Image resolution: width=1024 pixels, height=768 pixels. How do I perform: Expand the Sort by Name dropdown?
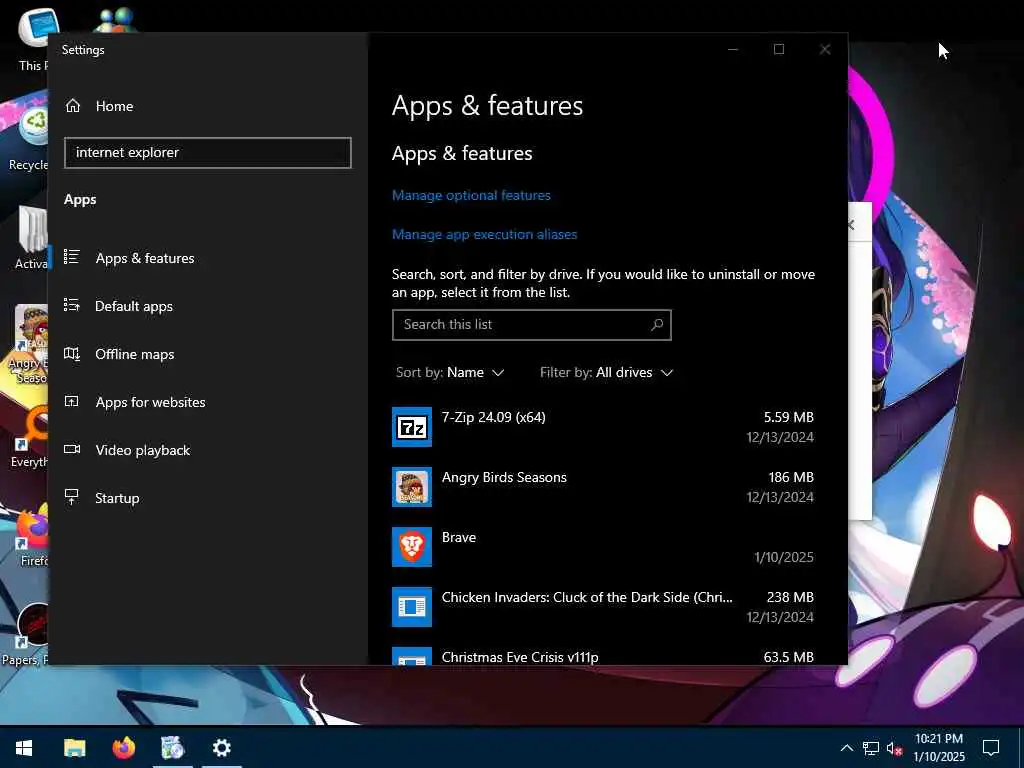pyautogui.click(x=450, y=372)
